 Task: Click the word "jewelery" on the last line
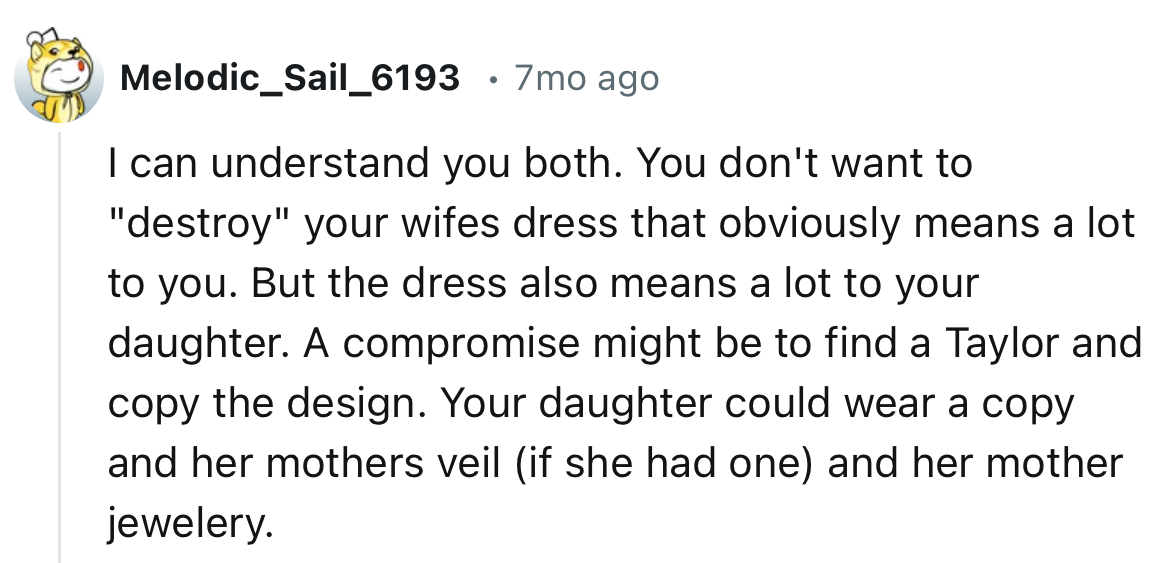click(188, 525)
